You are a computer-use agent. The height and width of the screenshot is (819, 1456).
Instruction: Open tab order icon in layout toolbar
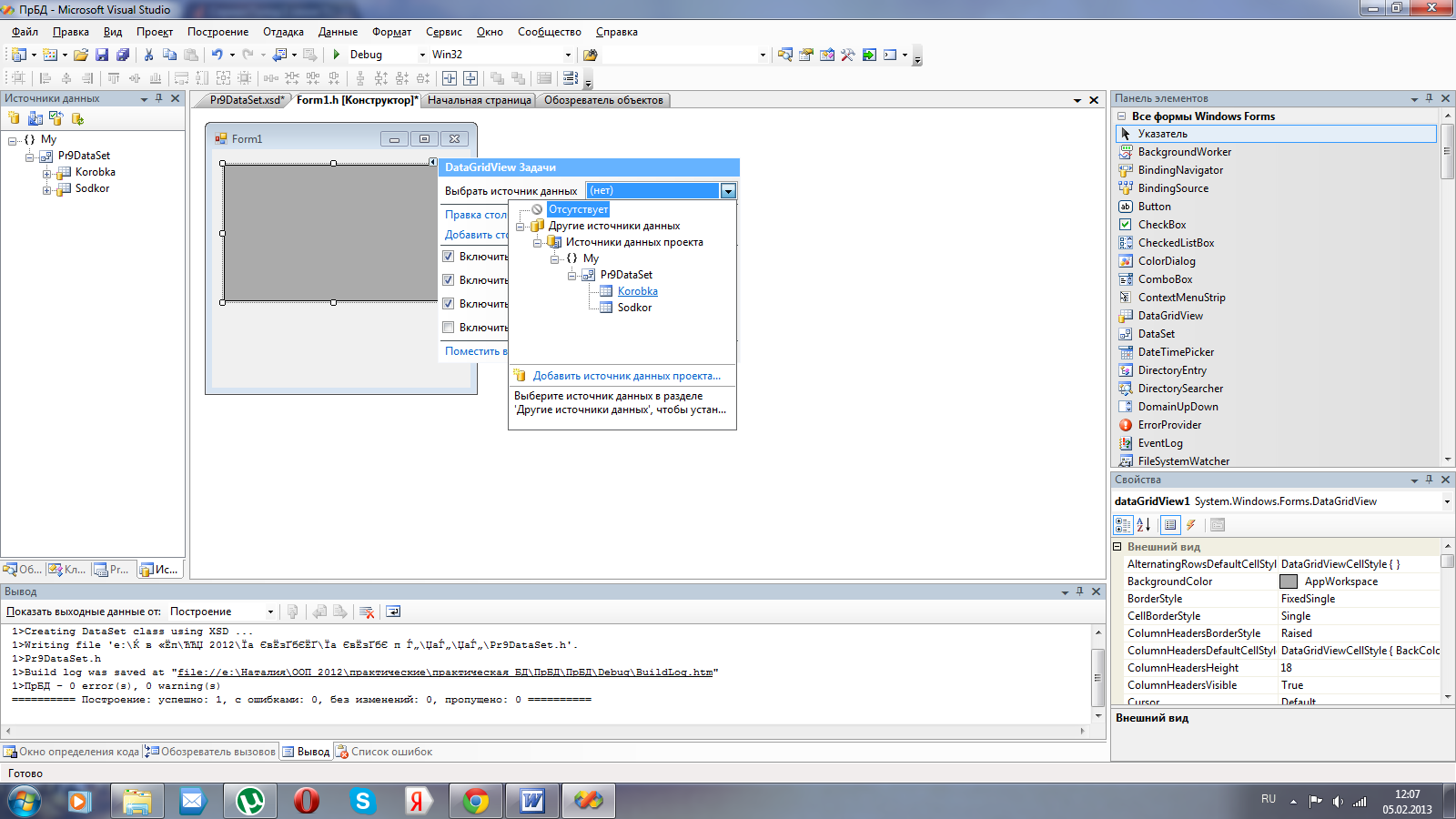coord(571,78)
